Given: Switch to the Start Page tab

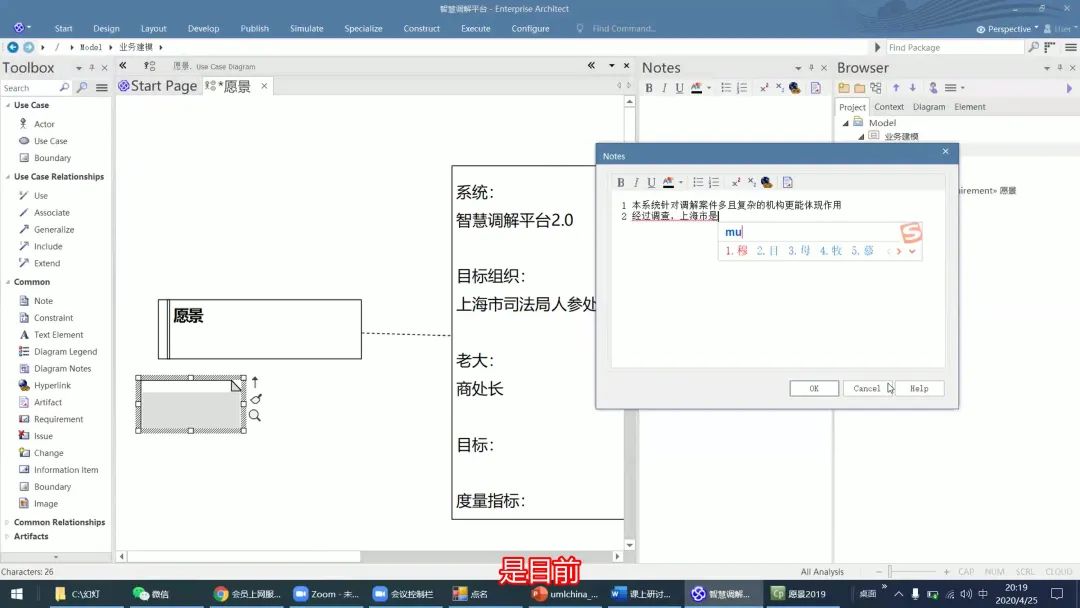Looking at the screenshot, I should click(x=158, y=86).
